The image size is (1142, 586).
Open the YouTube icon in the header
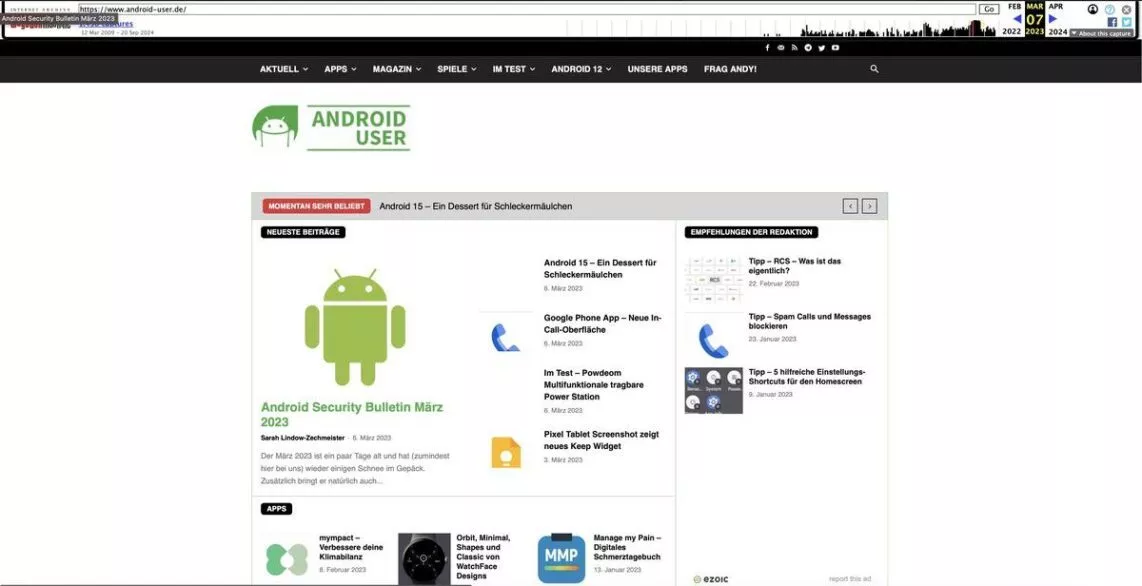[x=835, y=48]
